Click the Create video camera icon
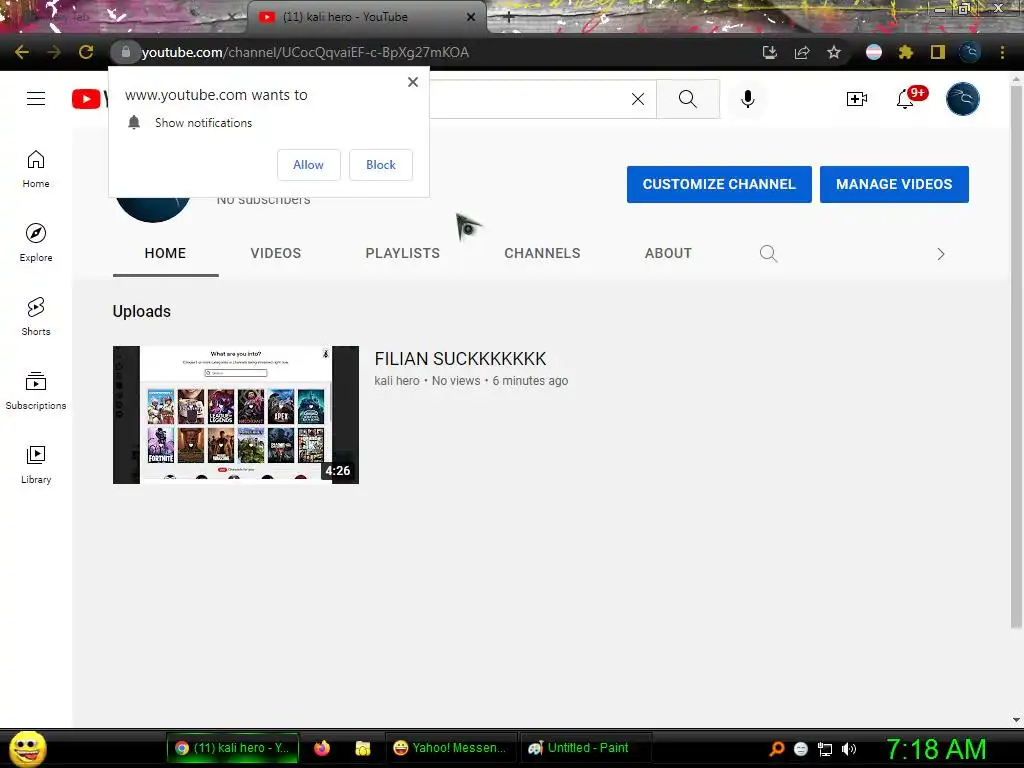Image resolution: width=1024 pixels, height=768 pixels. [857, 99]
